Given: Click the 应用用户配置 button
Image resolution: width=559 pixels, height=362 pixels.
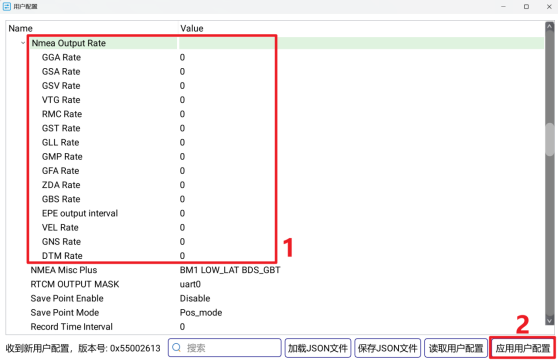Looking at the screenshot, I should click(523, 348).
